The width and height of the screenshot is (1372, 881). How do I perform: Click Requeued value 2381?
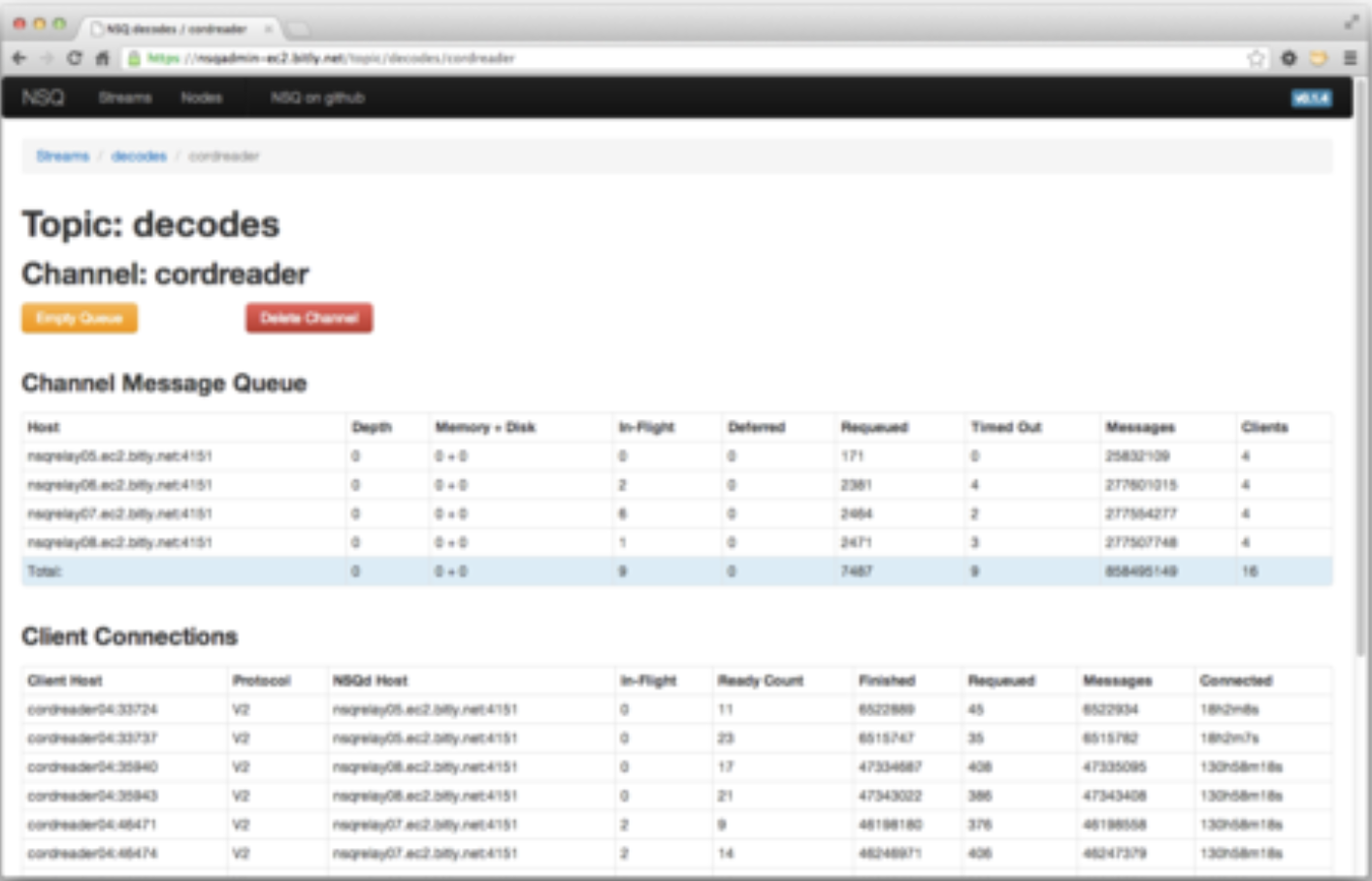click(x=856, y=485)
